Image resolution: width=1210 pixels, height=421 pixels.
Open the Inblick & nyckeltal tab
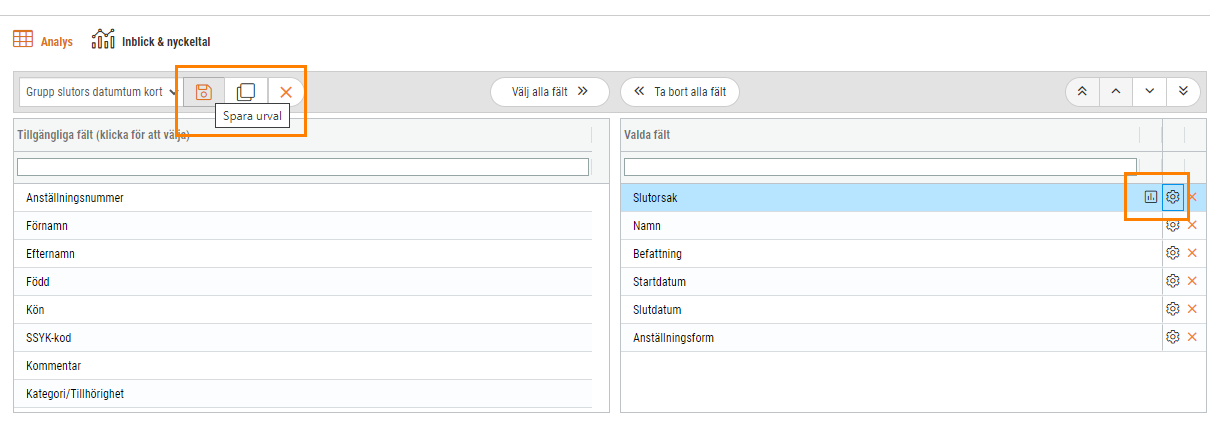coord(151,41)
